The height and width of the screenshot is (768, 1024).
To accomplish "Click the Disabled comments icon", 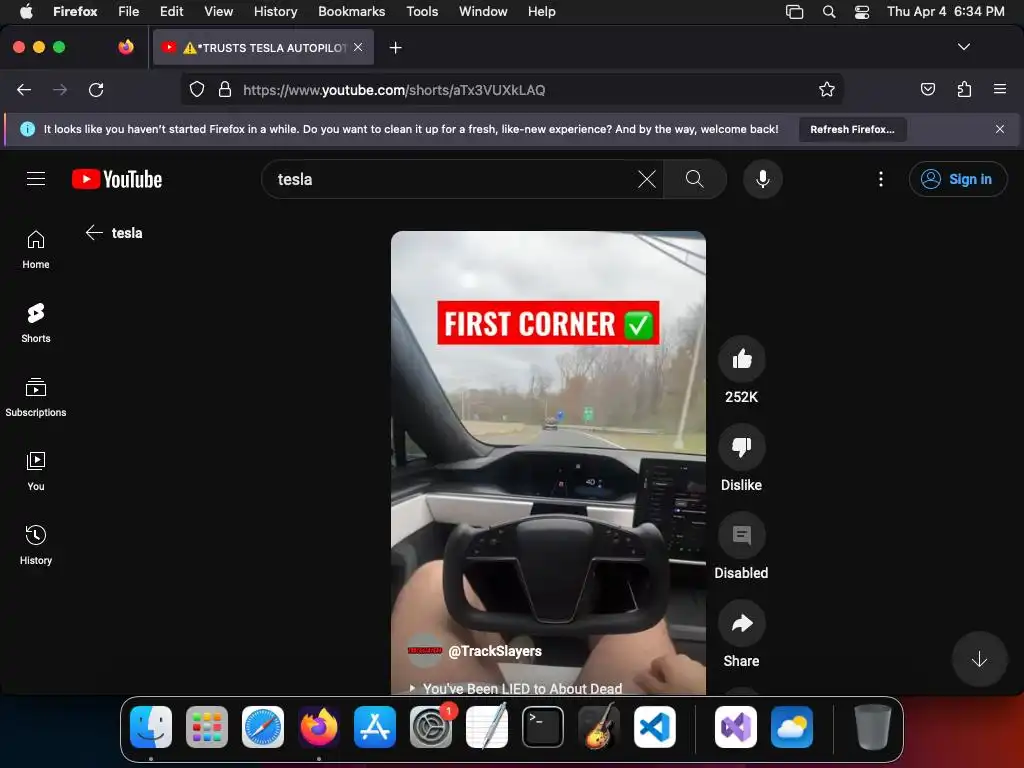I will 741,535.
